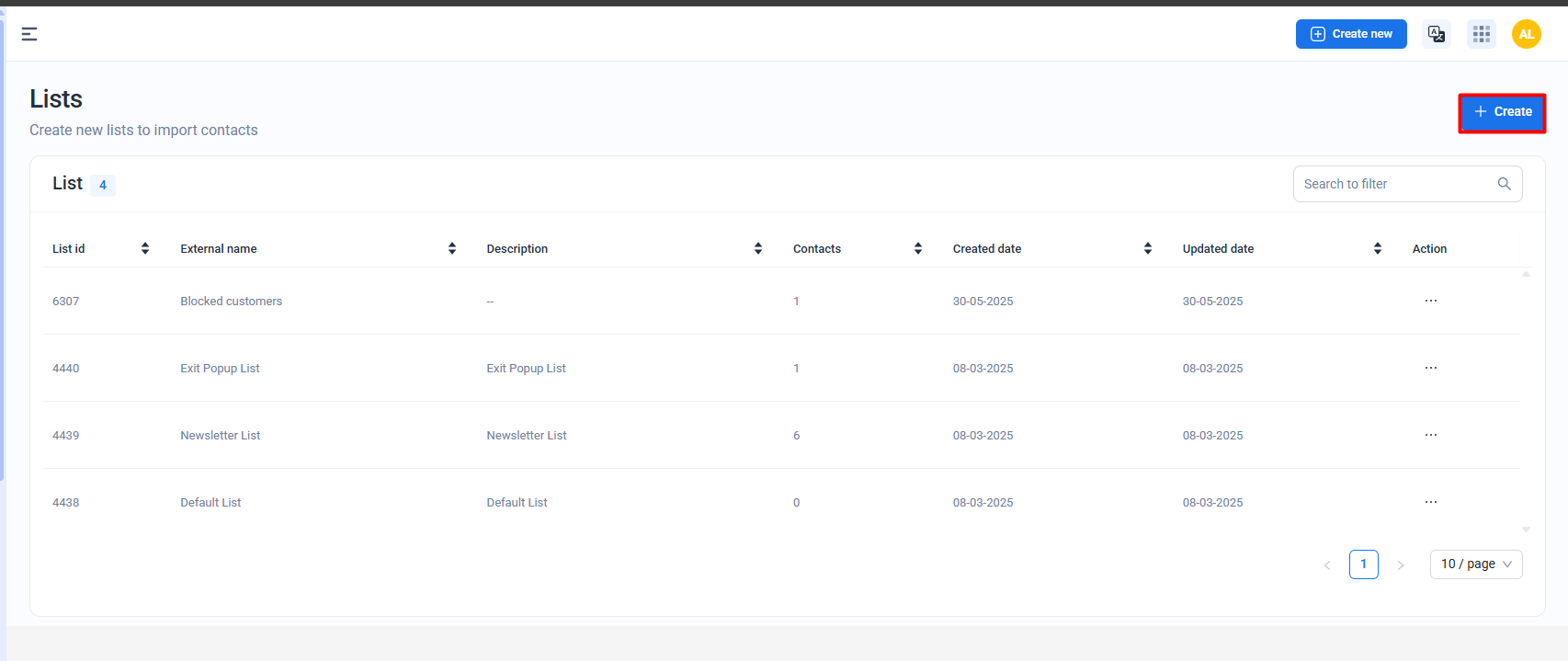This screenshot has width=1568, height=661.
Task: Focus the Search to filter field
Action: coord(1395,184)
